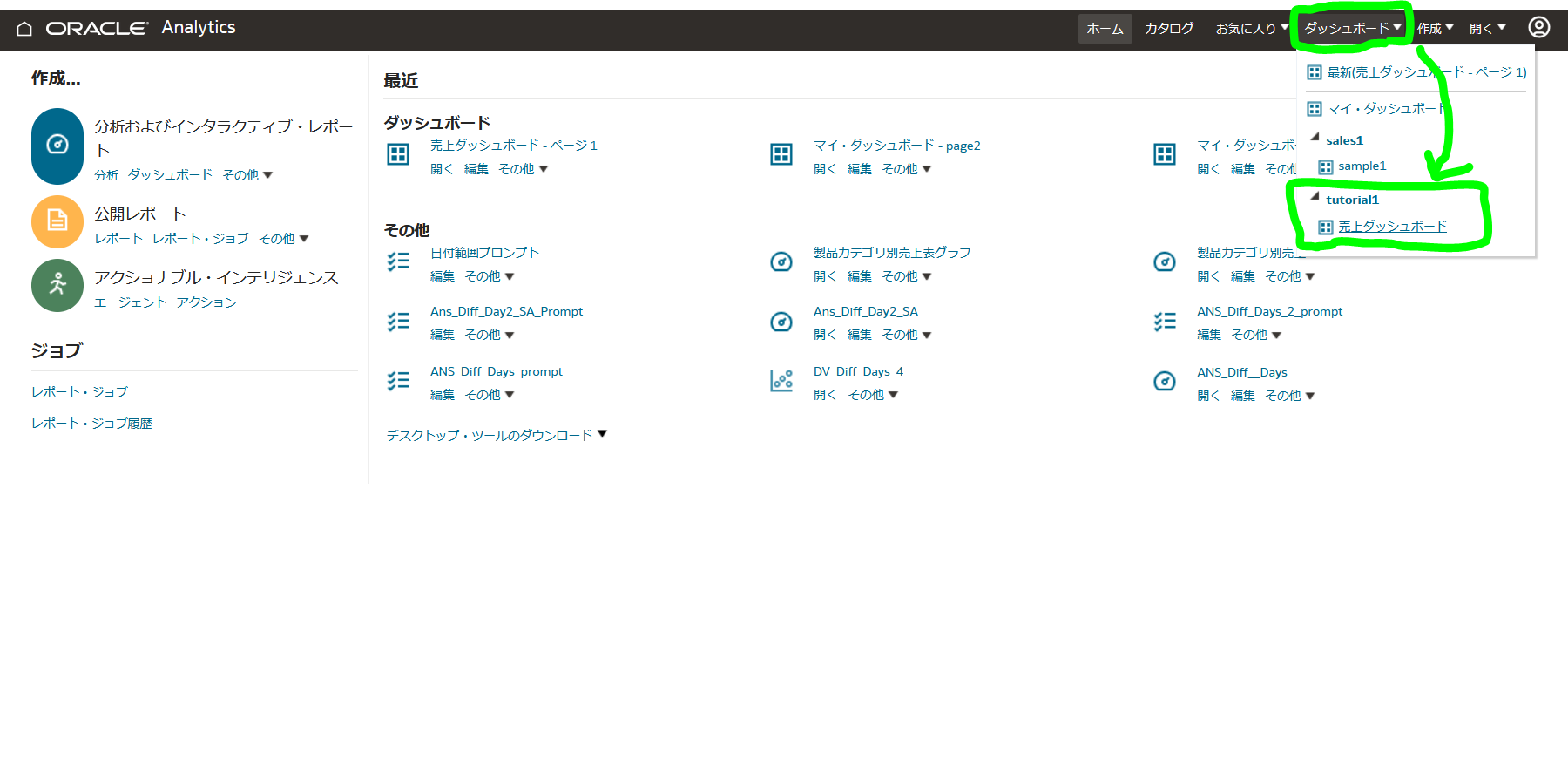Image resolution: width=1568 pixels, height=767 pixels.
Task: Click エージェント link
Action: pyautogui.click(x=130, y=302)
